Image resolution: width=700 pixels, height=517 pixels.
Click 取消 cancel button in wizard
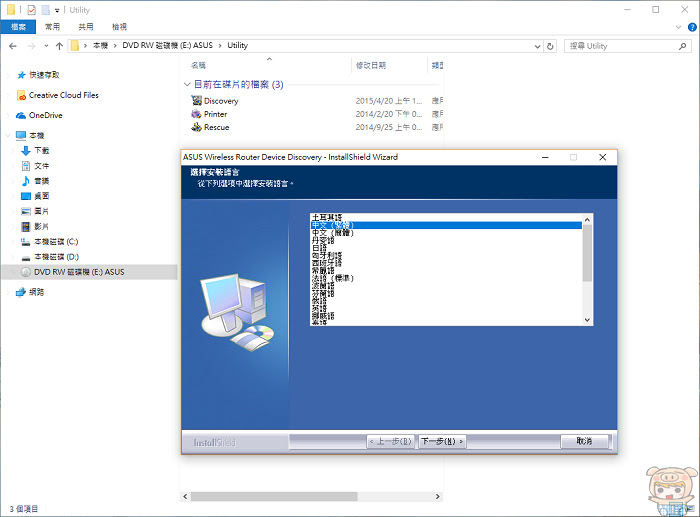[584, 442]
